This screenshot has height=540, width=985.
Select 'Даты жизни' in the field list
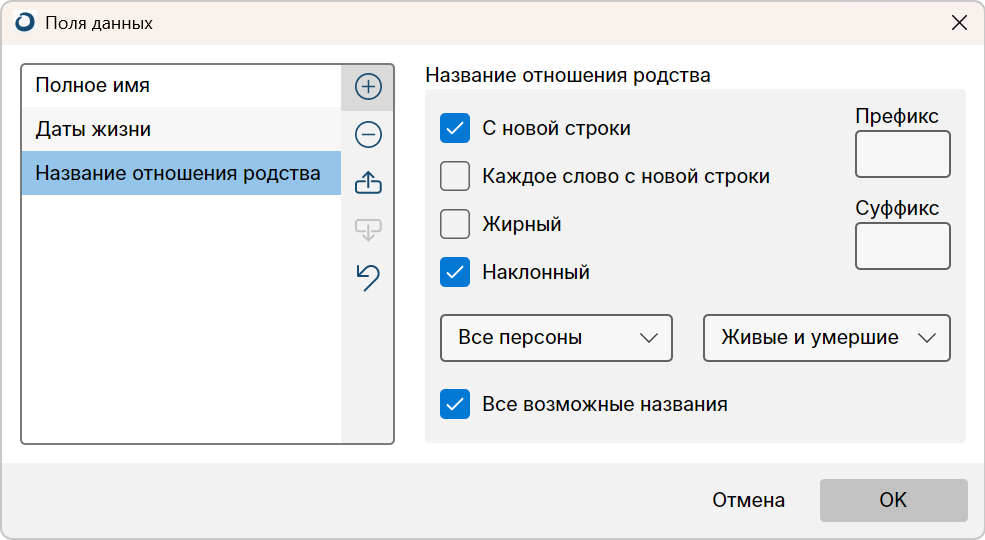coord(182,129)
